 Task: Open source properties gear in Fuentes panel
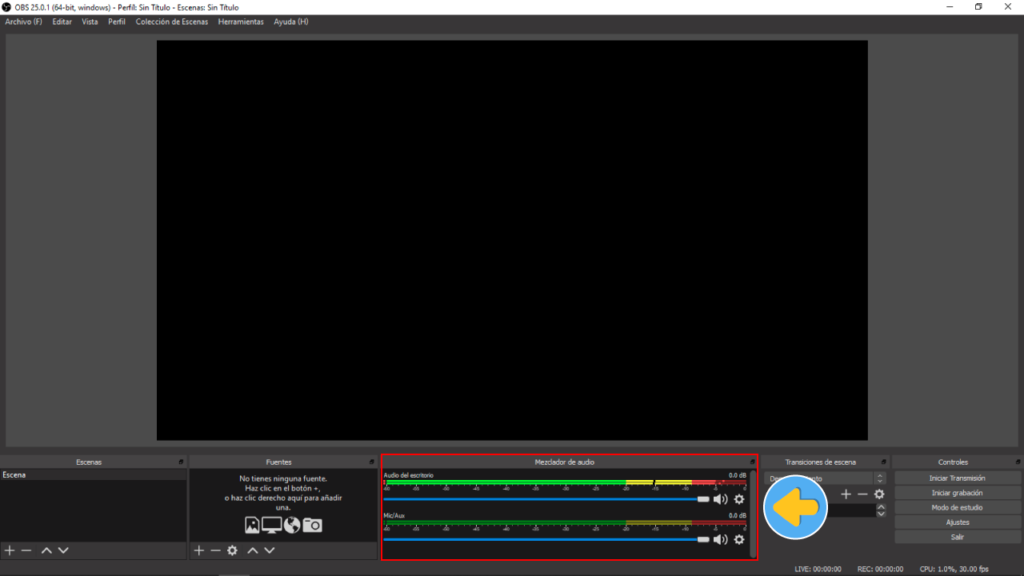coord(232,550)
